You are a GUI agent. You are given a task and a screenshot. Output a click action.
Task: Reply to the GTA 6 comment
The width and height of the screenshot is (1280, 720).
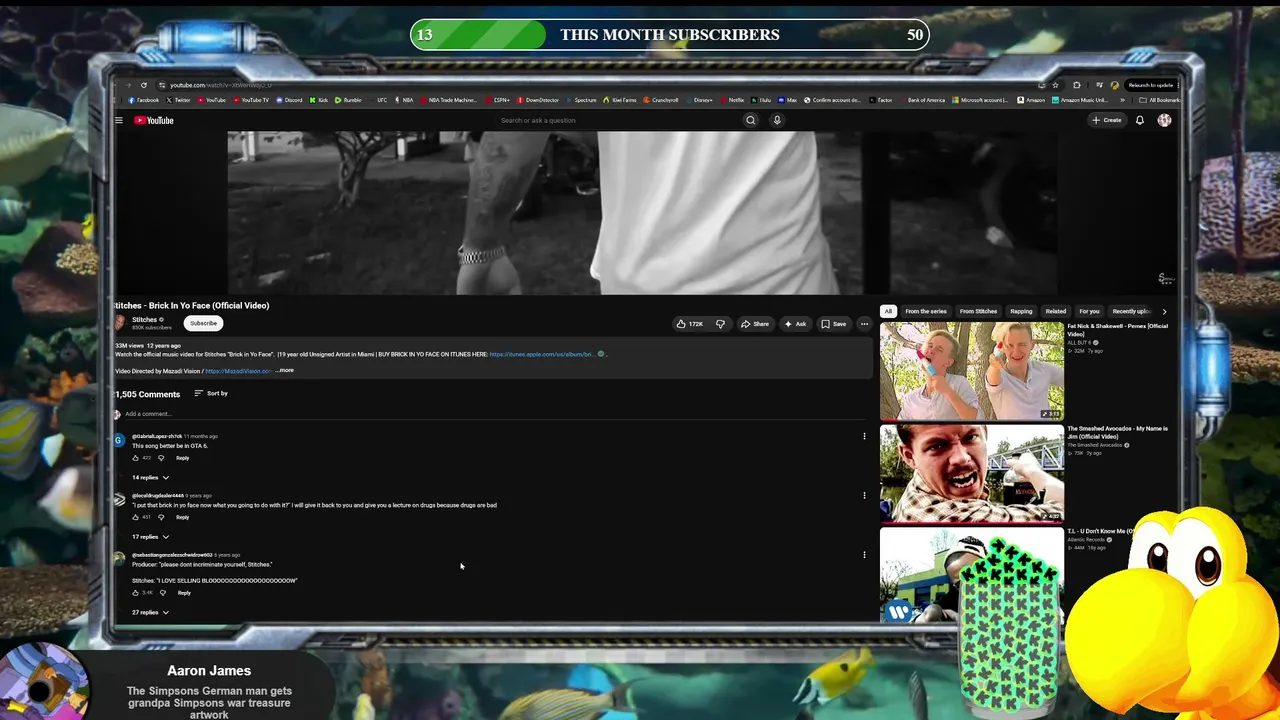point(182,458)
